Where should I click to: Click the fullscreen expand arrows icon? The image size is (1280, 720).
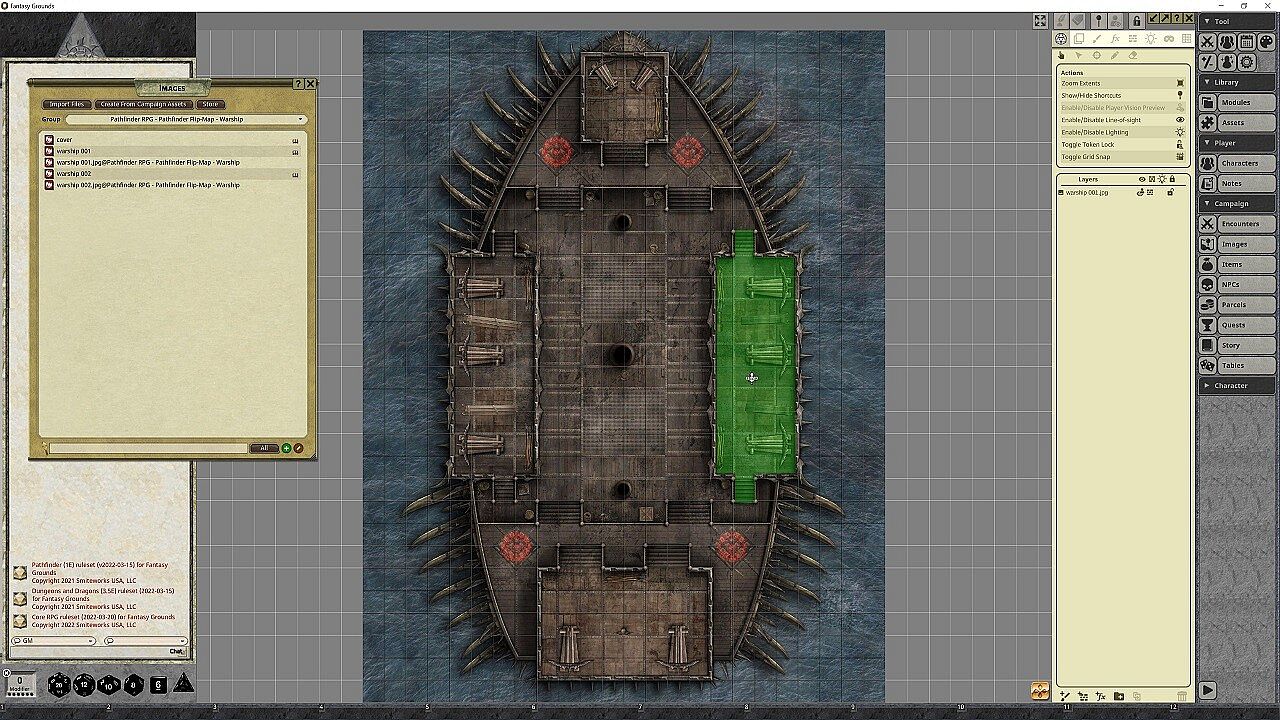click(x=1040, y=20)
